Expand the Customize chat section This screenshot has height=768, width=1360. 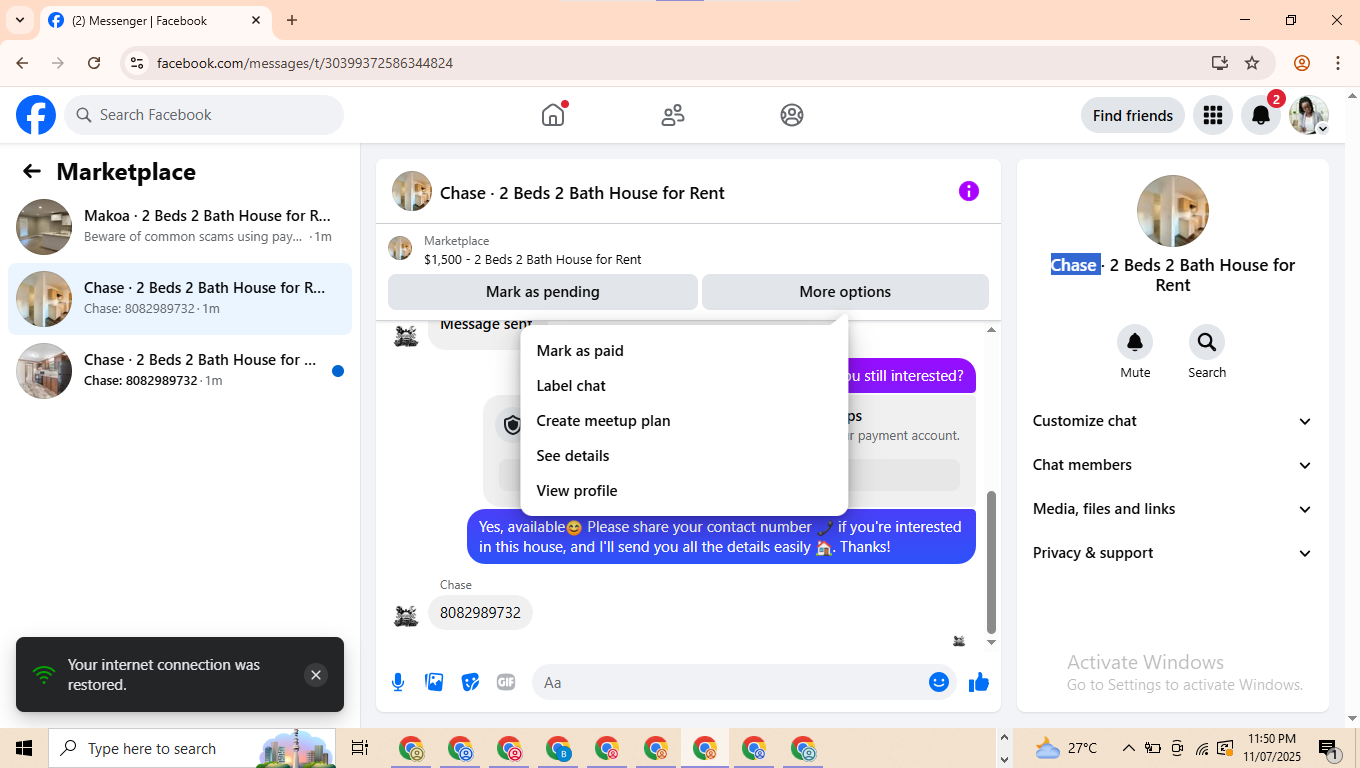click(x=1172, y=421)
